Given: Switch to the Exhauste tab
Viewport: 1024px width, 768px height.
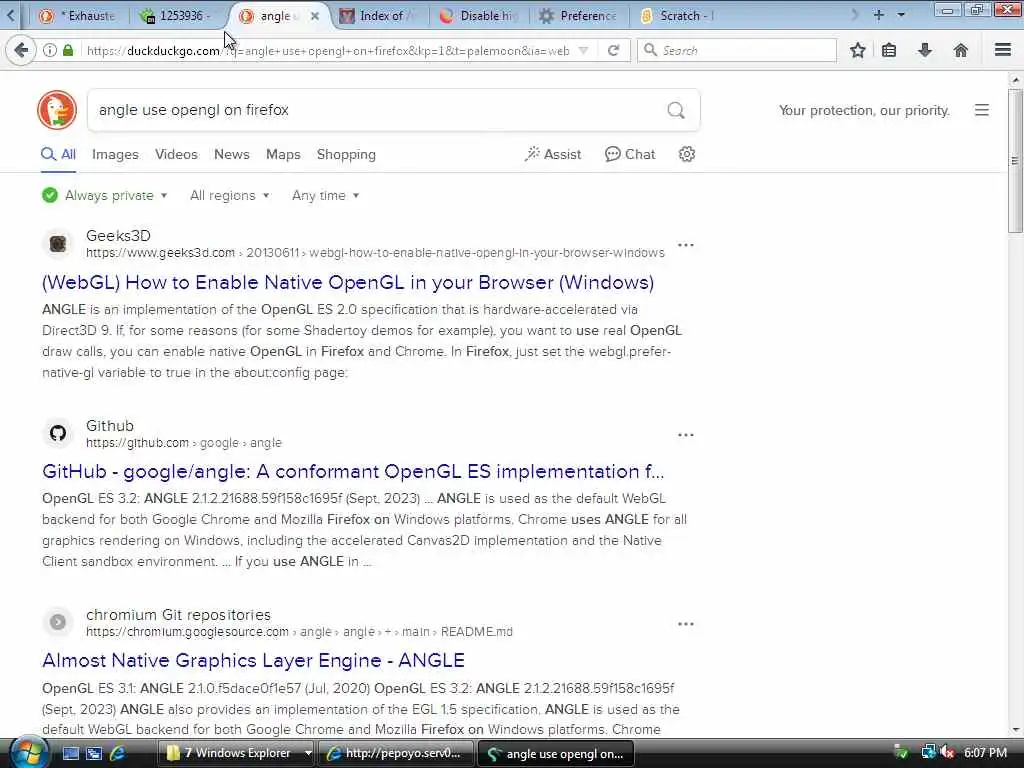Looking at the screenshot, I should [x=77, y=16].
